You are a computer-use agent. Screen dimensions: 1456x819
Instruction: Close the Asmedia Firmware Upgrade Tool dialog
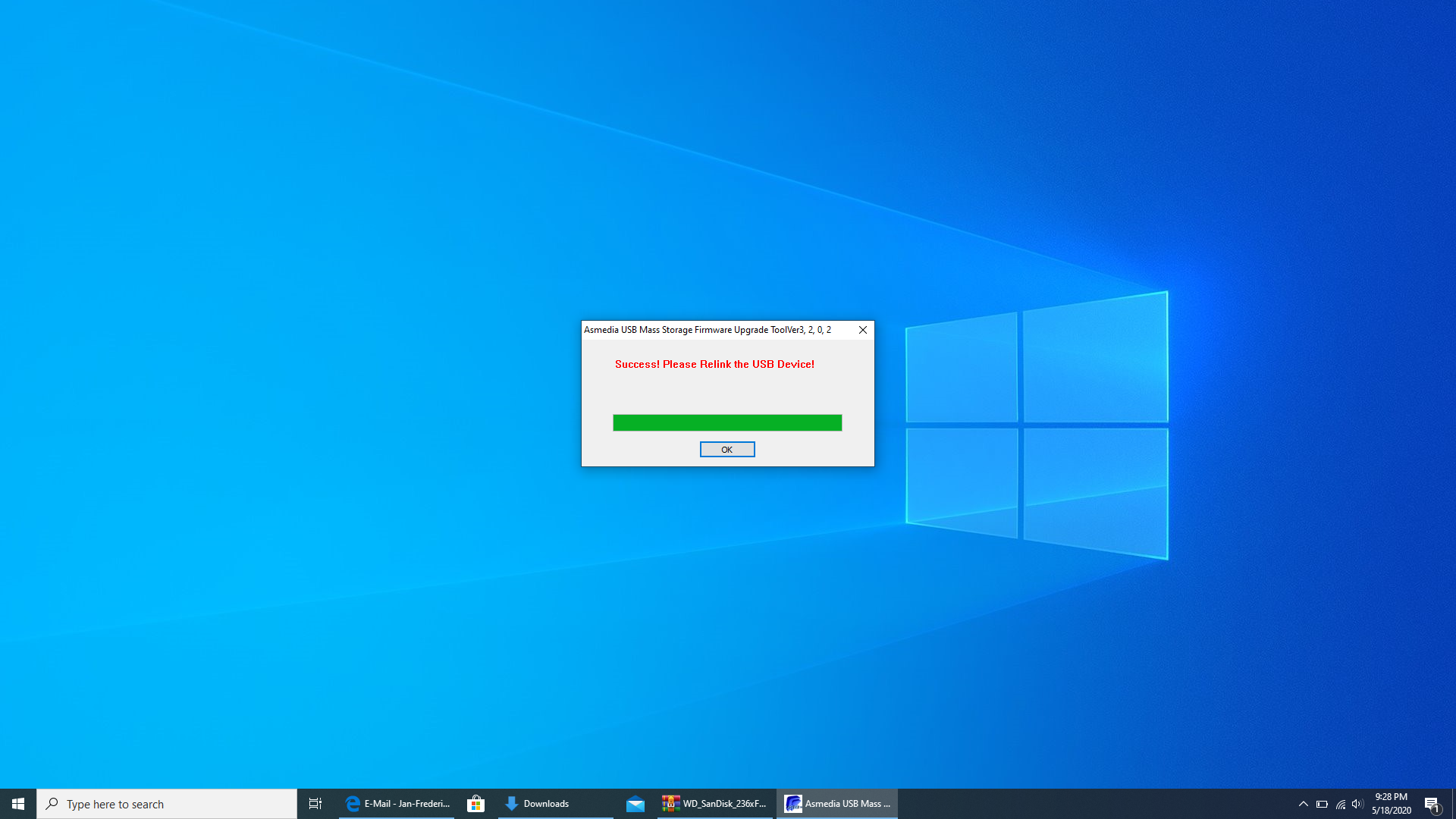pyautogui.click(x=862, y=330)
